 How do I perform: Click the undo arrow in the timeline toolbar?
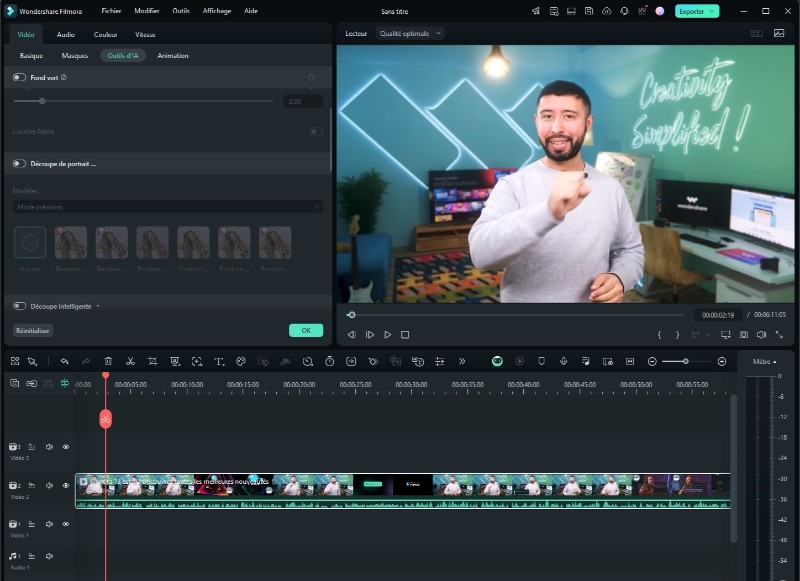64,362
